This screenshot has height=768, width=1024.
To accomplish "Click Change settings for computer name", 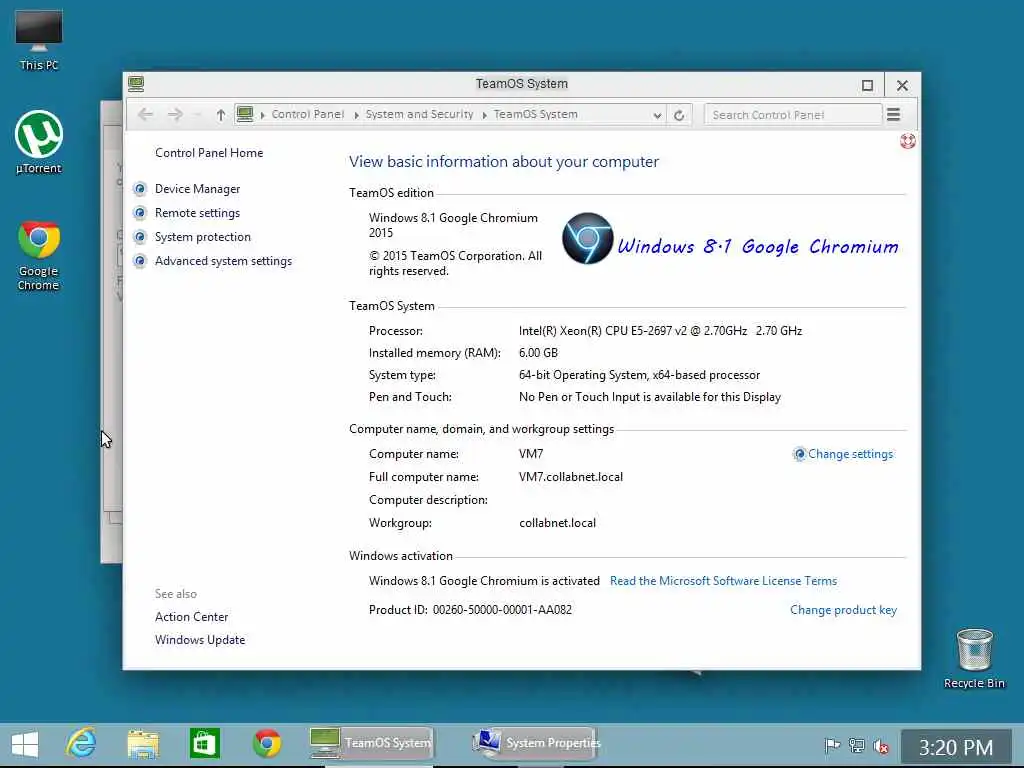I will click(x=850, y=454).
